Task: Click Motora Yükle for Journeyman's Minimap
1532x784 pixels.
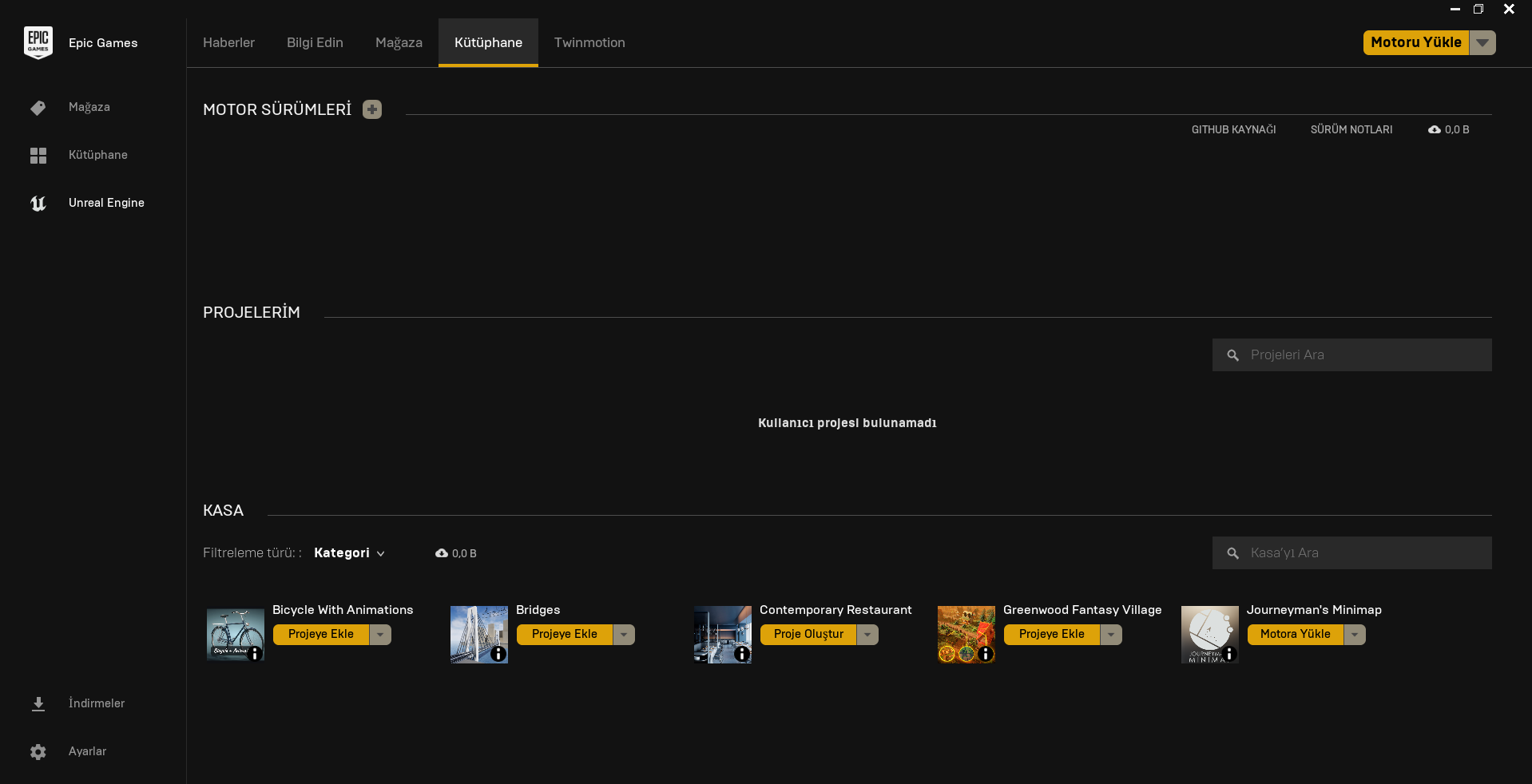Action: (1296, 635)
